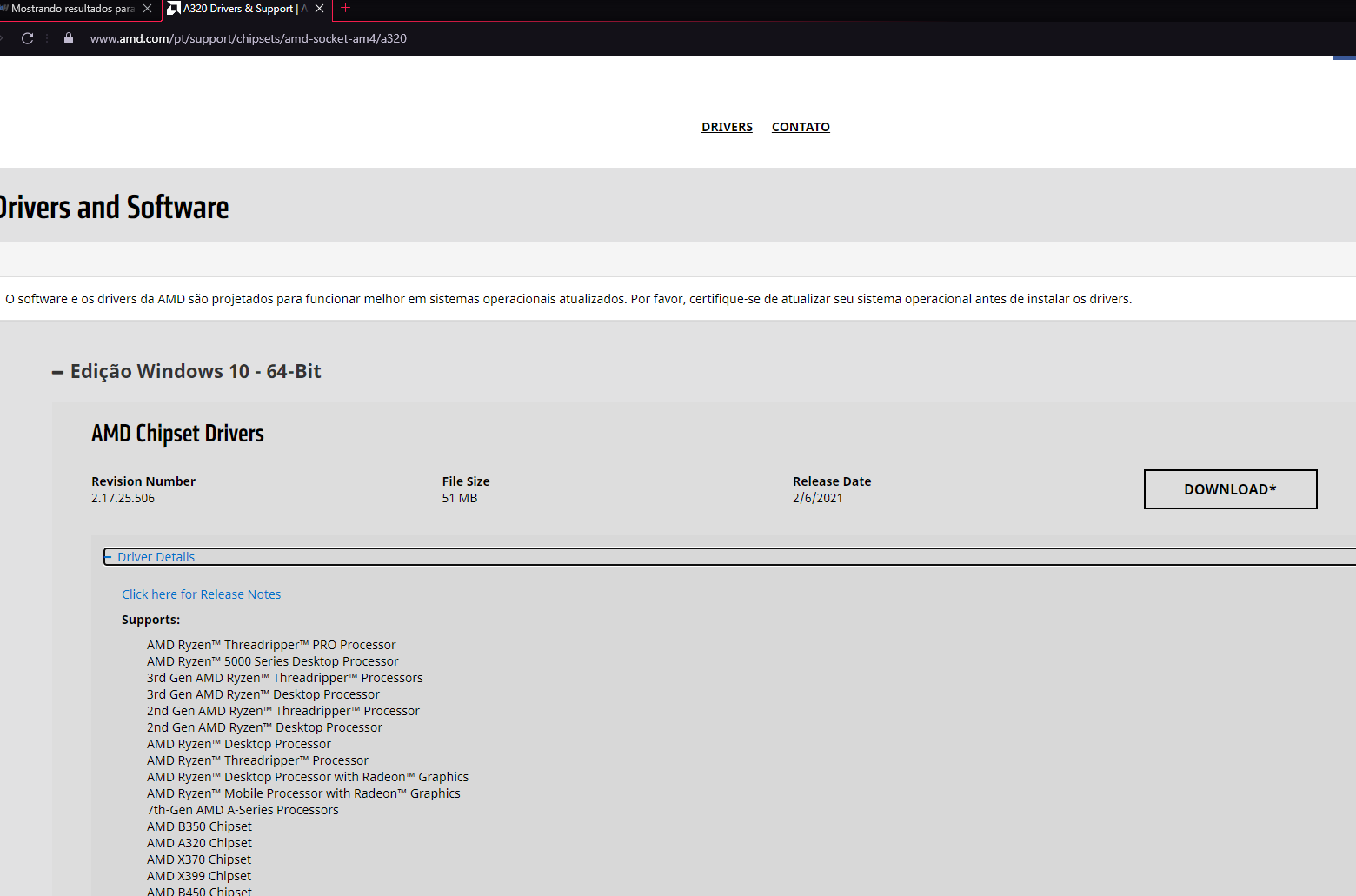The width and height of the screenshot is (1356, 896).
Task: Click 3rd Gen AMD Ryzen Threadripper Processors
Action: [x=285, y=678]
